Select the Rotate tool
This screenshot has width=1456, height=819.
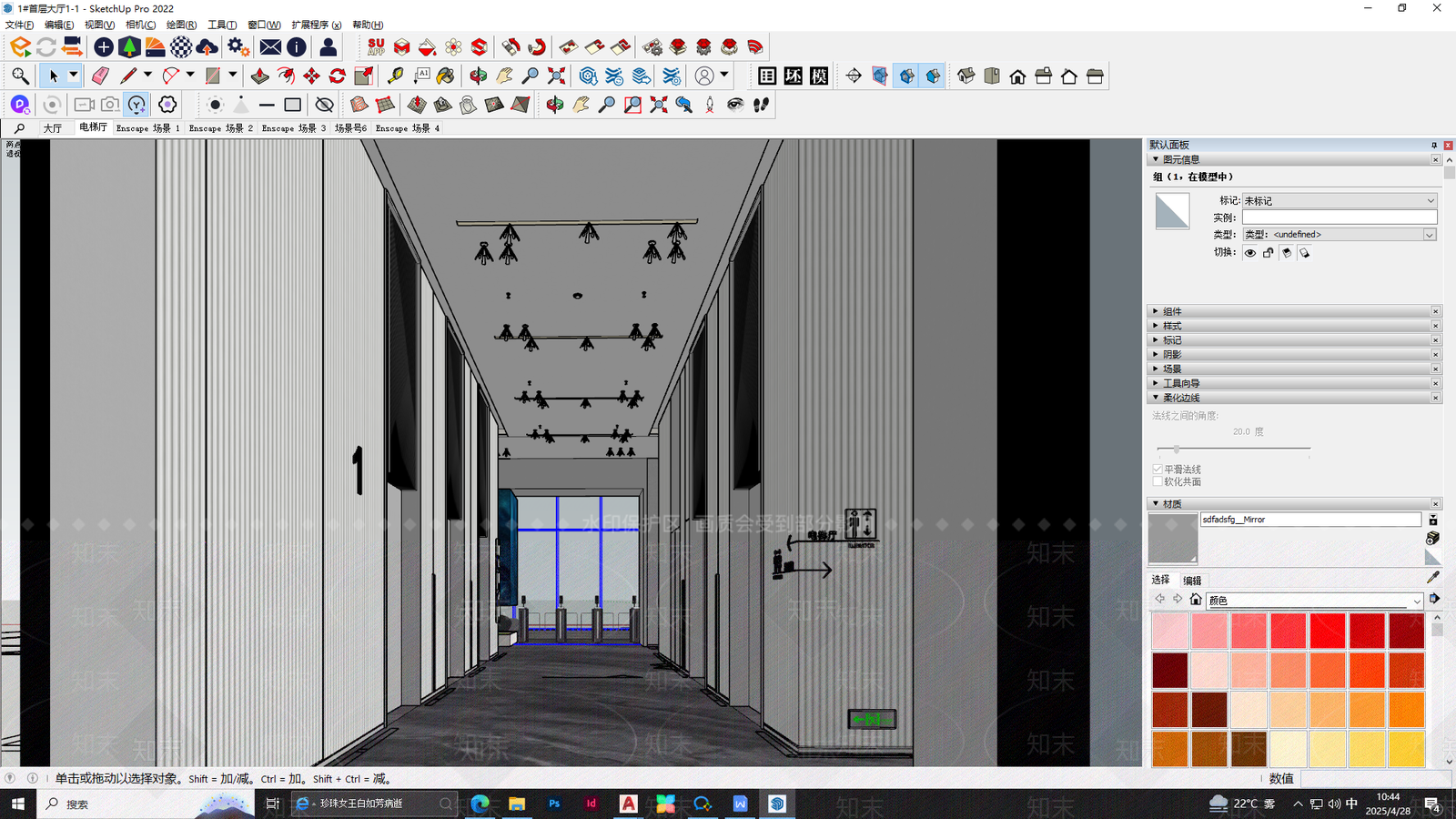point(338,76)
